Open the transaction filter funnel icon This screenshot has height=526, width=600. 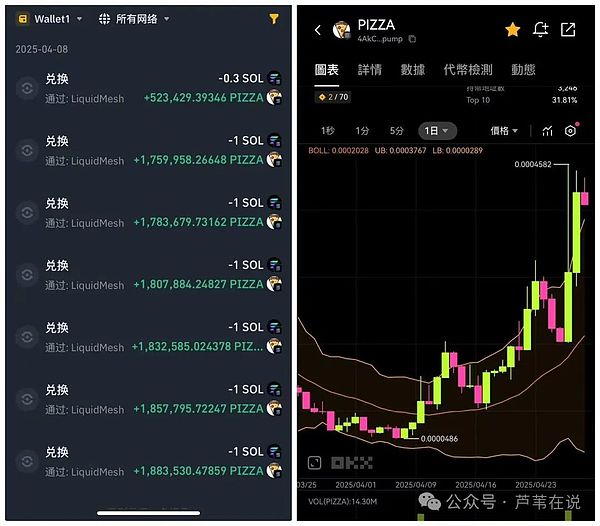(274, 19)
